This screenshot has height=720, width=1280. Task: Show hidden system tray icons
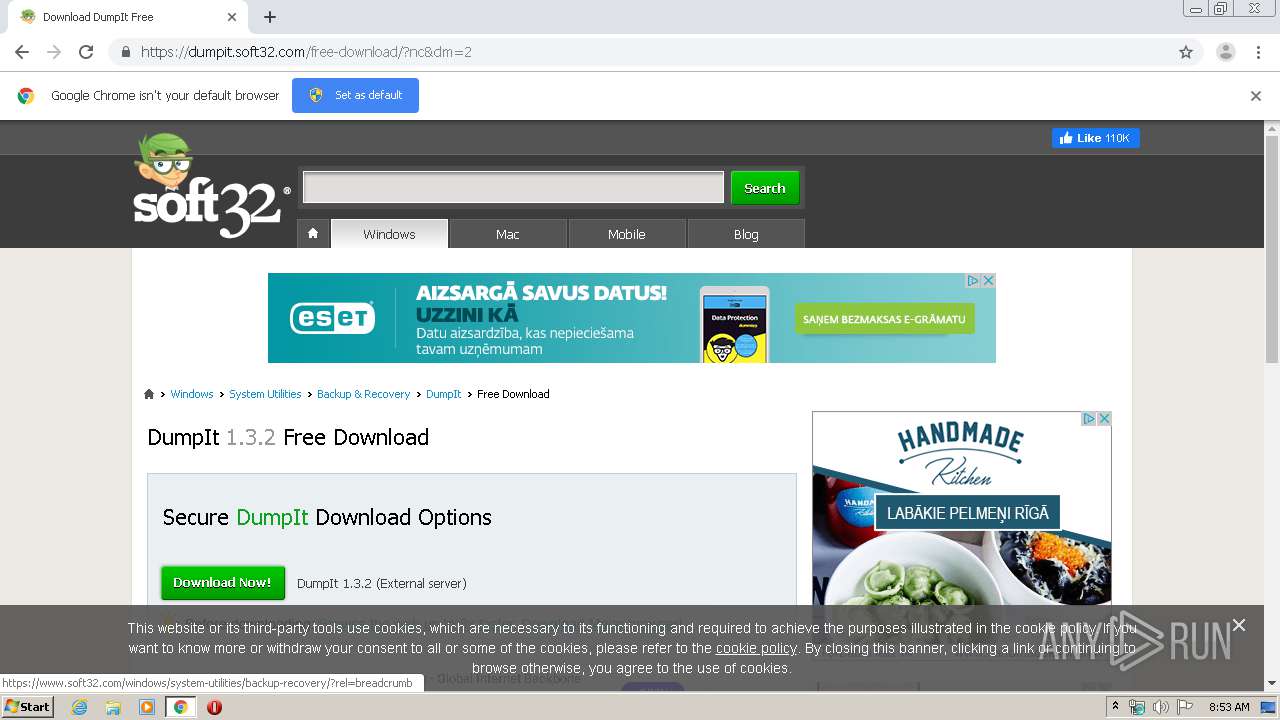1115,707
